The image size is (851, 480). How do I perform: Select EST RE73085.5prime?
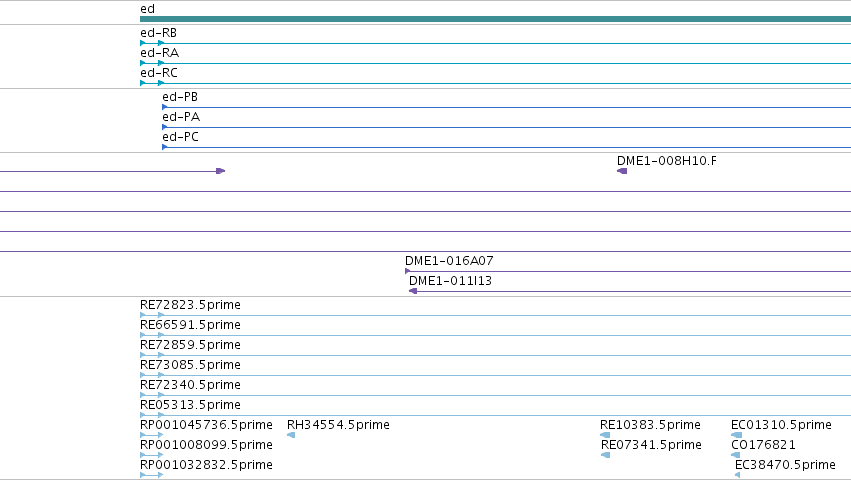pyautogui.click(x=190, y=365)
